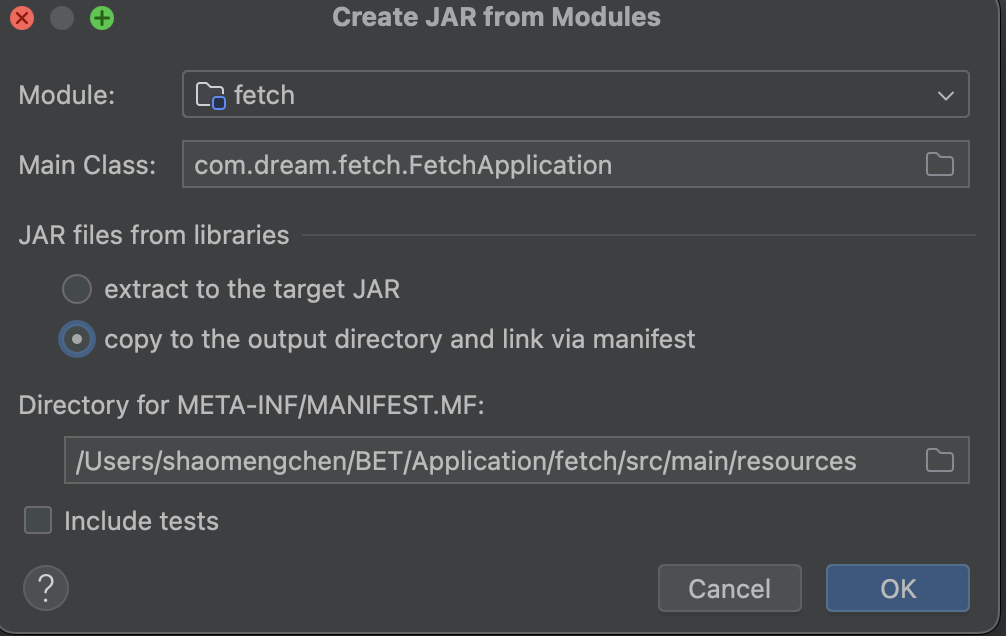
Task: Open the Module combo box showing fetch
Action: coord(575,96)
